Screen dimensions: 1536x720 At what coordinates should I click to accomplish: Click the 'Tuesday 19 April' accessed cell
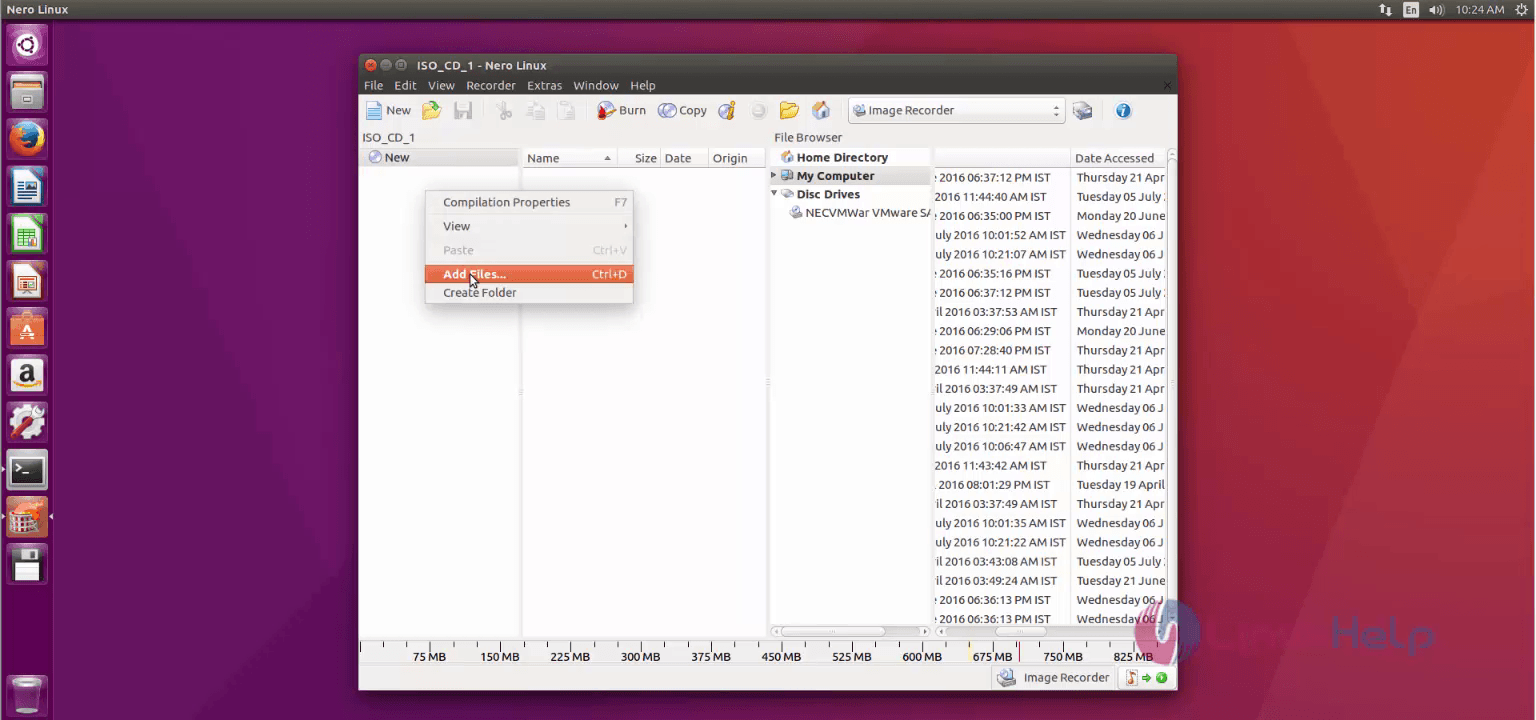coord(1120,485)
